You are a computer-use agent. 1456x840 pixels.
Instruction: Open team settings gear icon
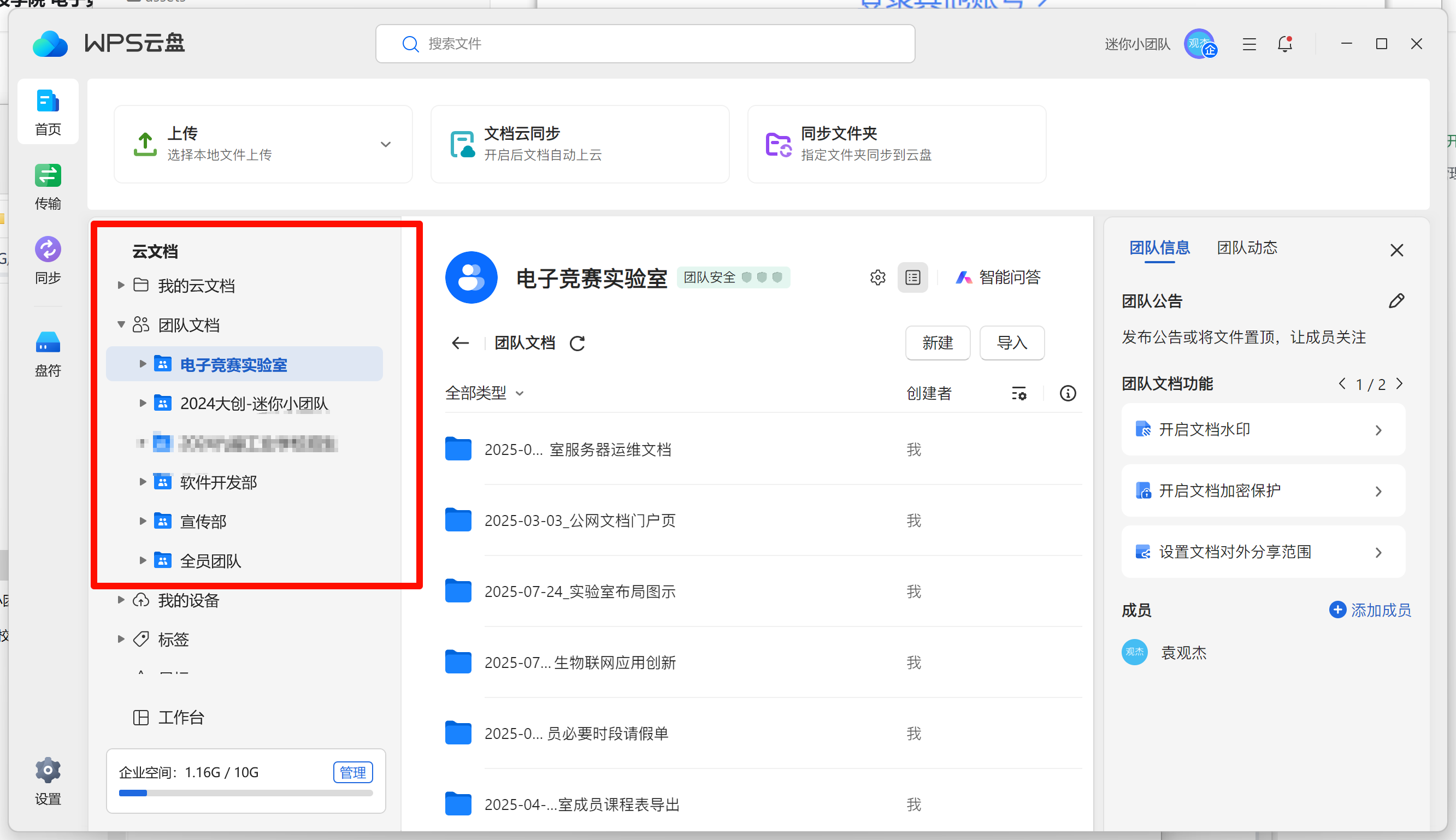tap(877, 277)
